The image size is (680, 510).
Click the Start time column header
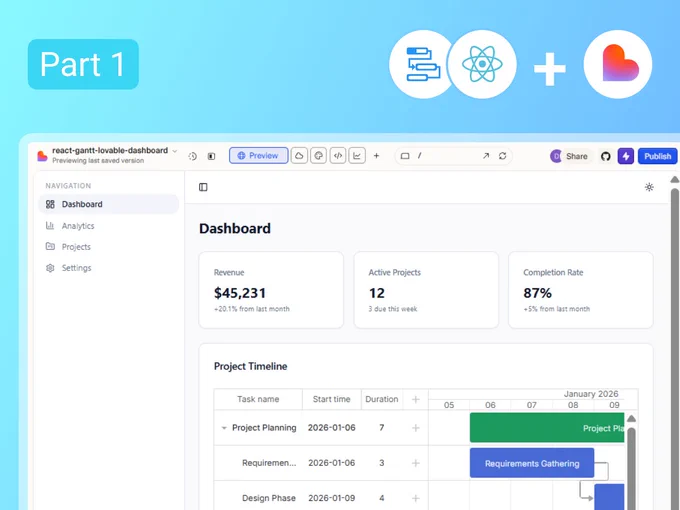point(332,399)
